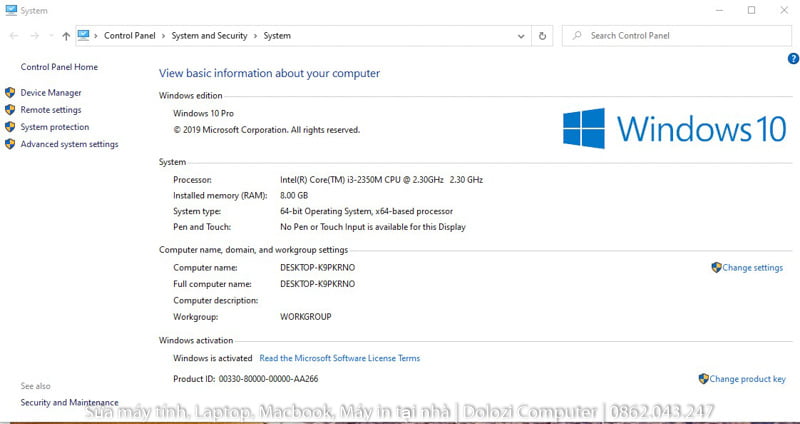Expand the chevron before Control Panel breadcrumb

click(96, 36)
